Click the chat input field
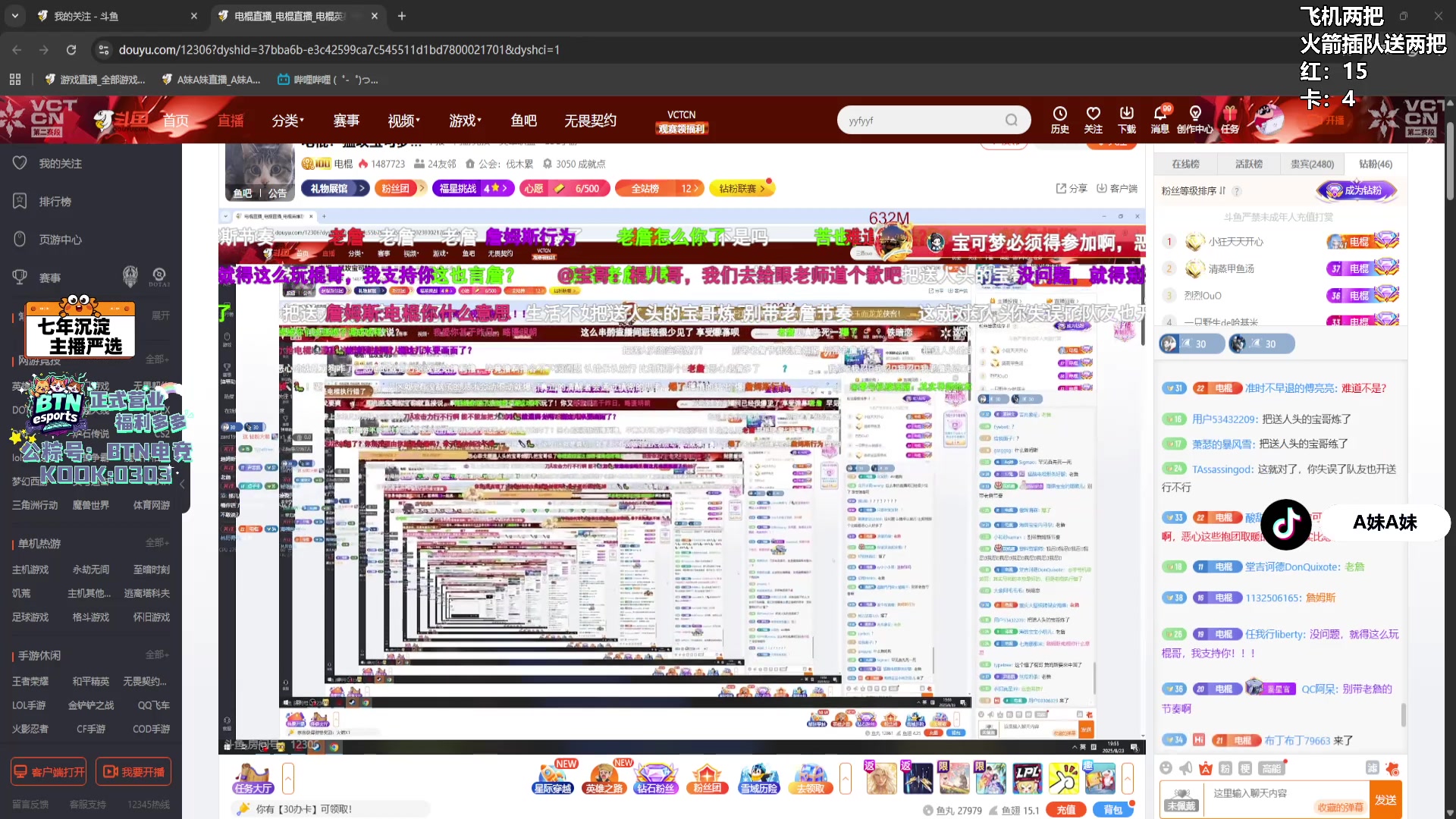 point(1287,792)
